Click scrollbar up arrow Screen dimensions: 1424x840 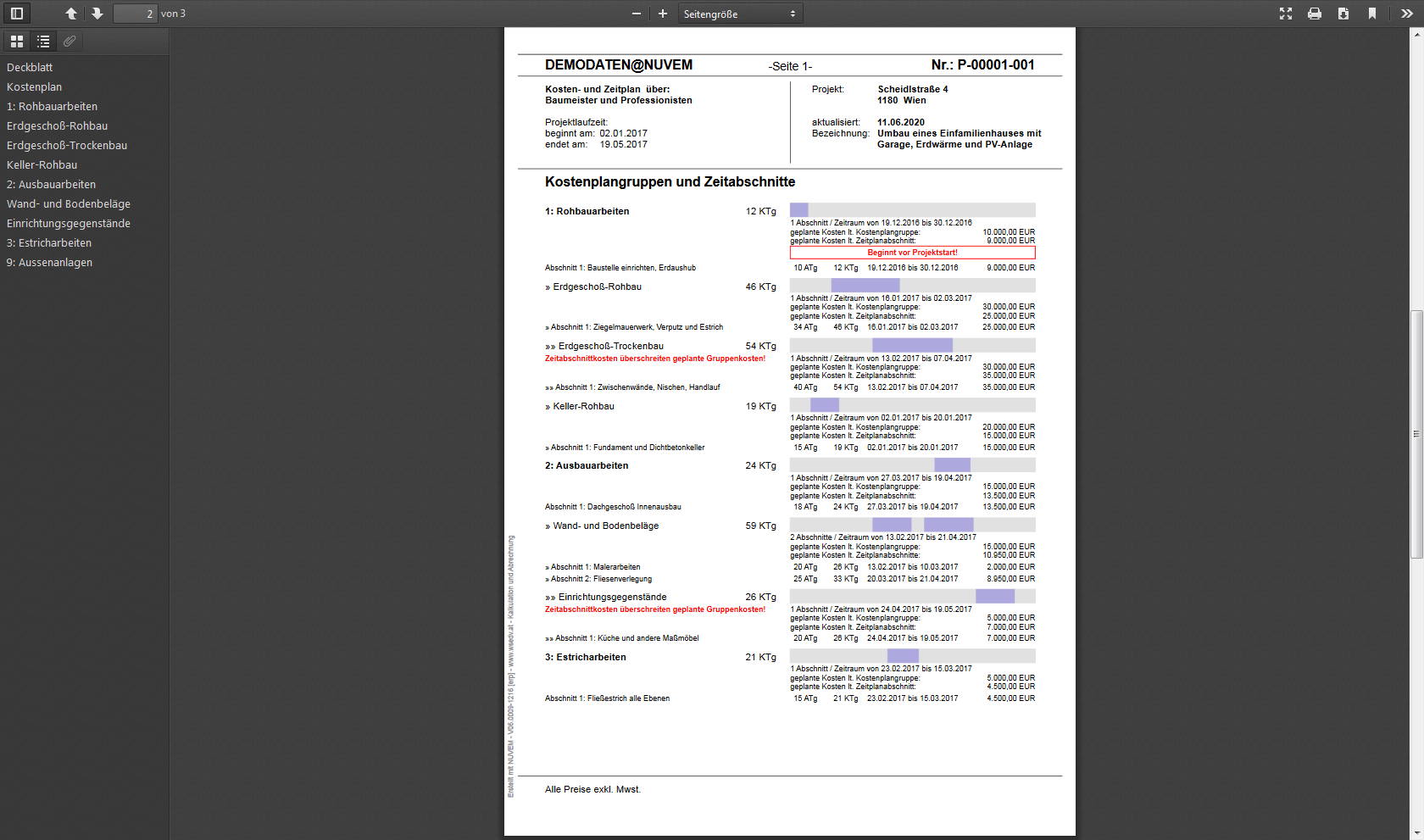1416,35
